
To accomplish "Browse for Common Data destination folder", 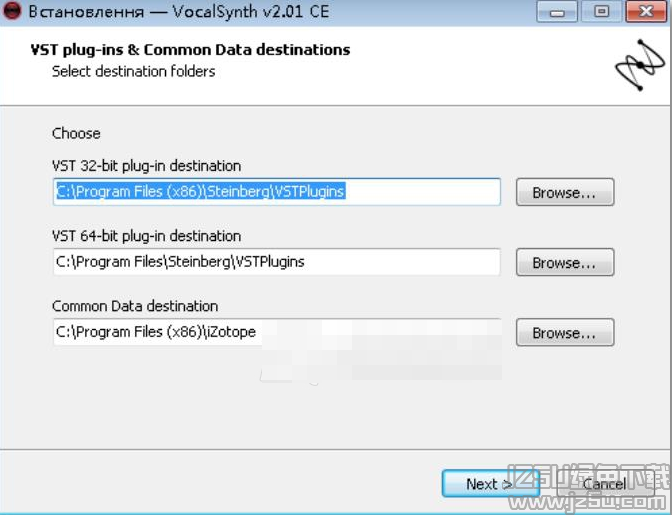I will point(565,332).
